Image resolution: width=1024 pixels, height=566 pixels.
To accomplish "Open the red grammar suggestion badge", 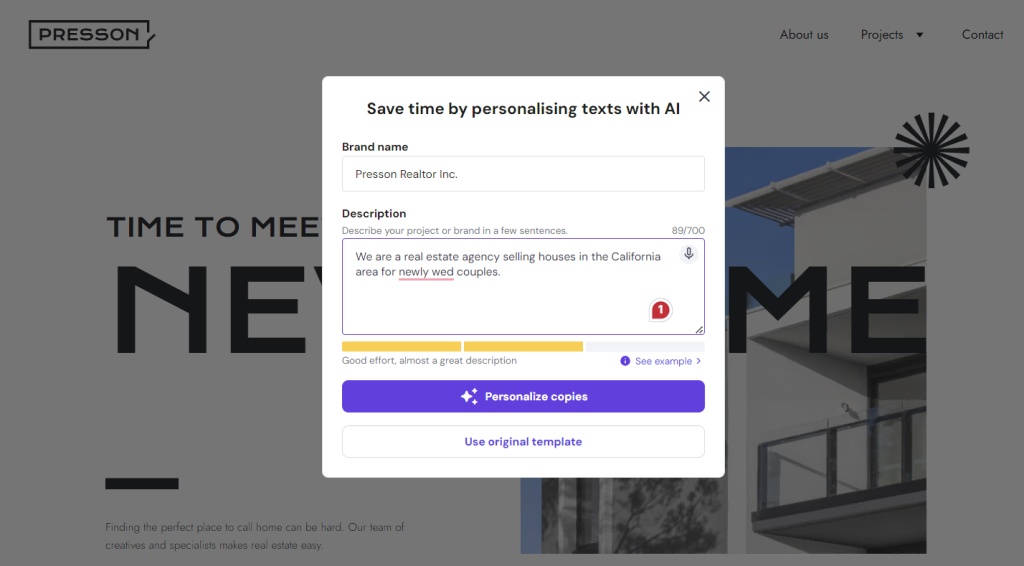I will pos(660,311).
